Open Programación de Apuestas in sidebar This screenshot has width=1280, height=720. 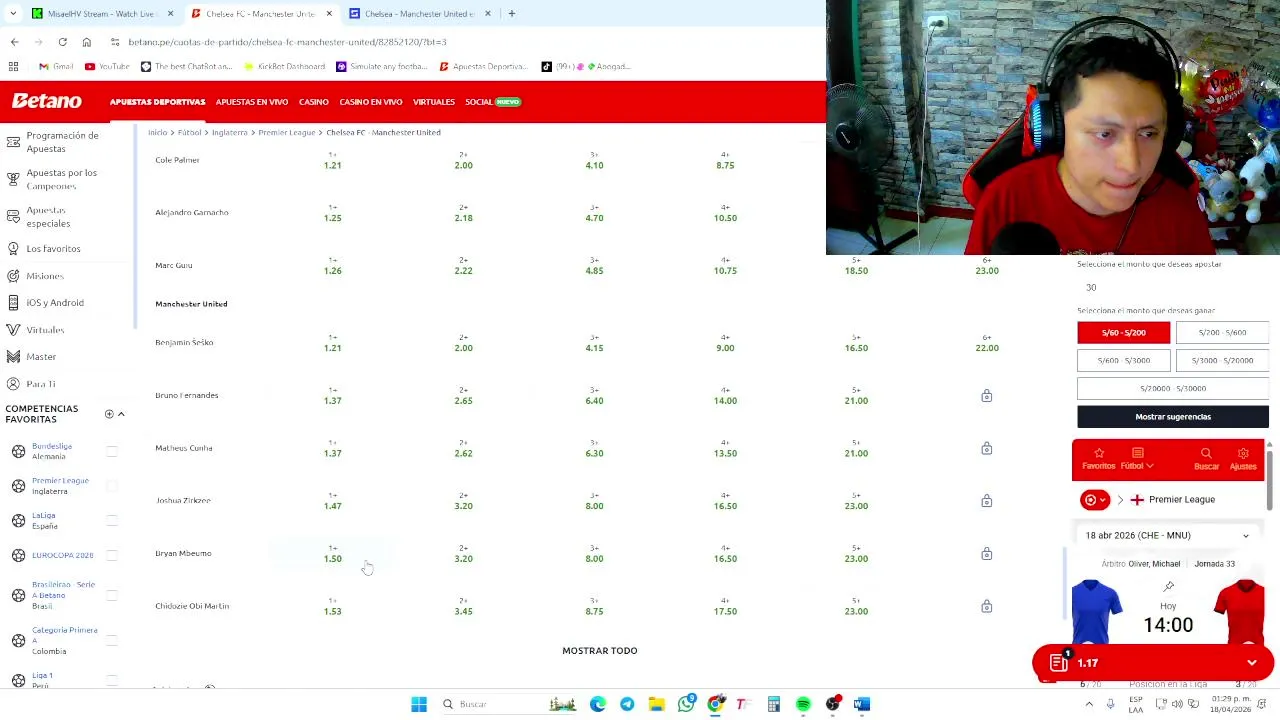[x=62, y=142]
